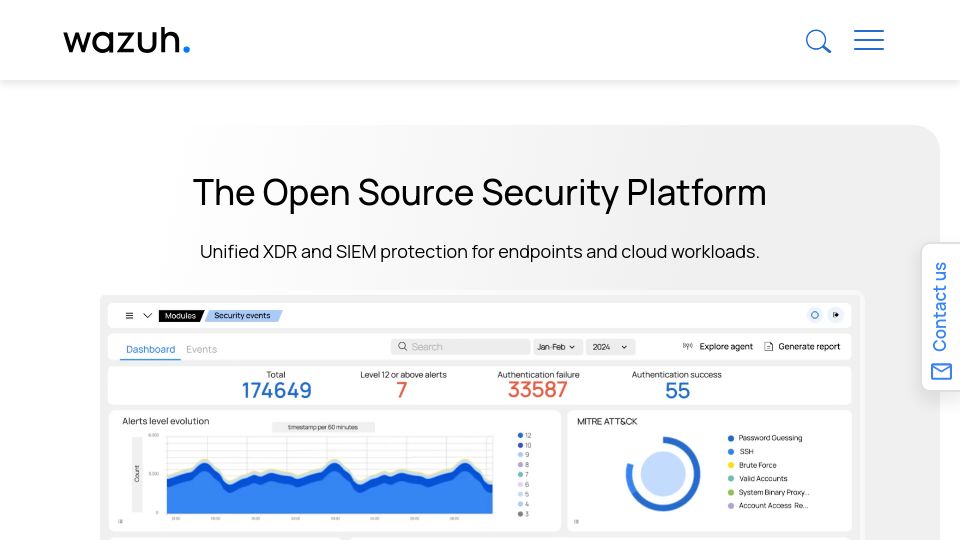This screenshot has width=960, height=540.
Task: Click the SSH legend entry
Action: click(740, 451)
